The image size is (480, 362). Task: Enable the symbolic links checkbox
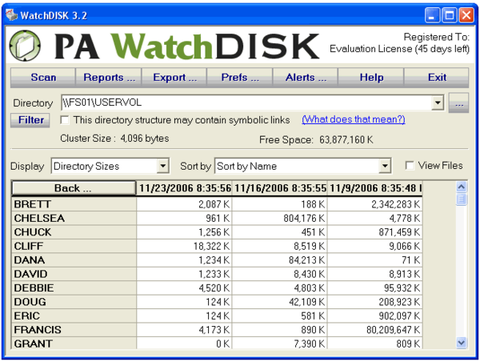click(x=65, y=120)
